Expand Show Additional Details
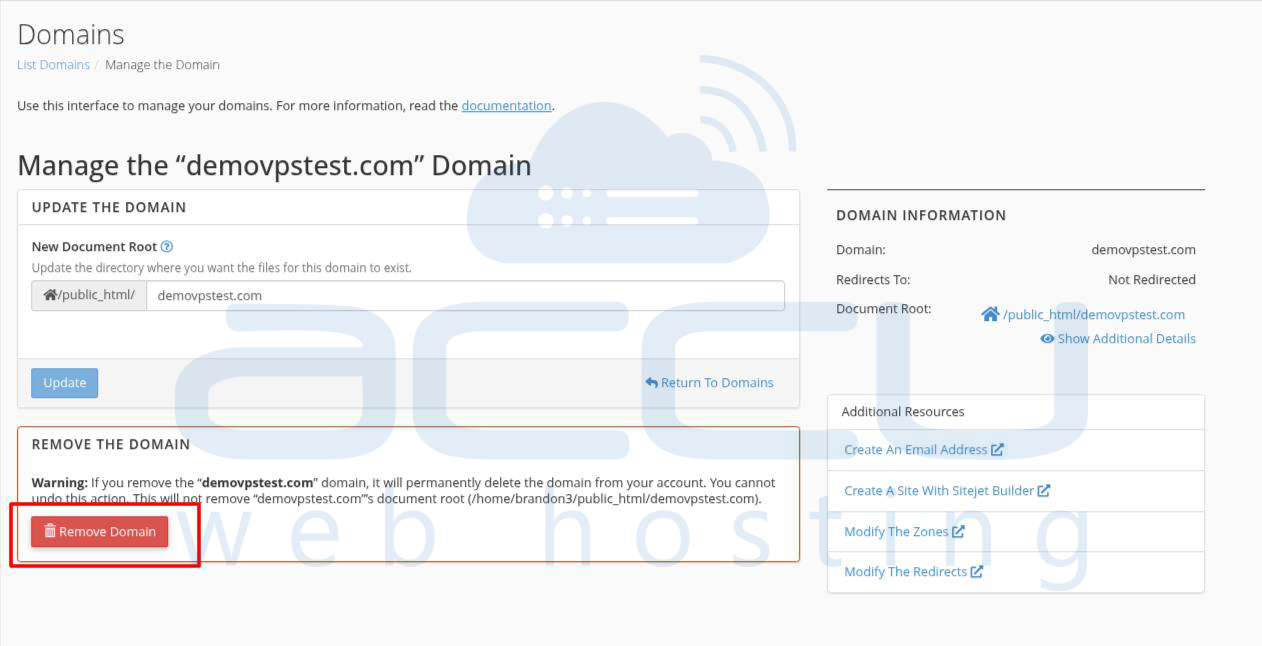Image resolution: width=1262 pixels, height=646 pixels. [x=1126, y=339]
